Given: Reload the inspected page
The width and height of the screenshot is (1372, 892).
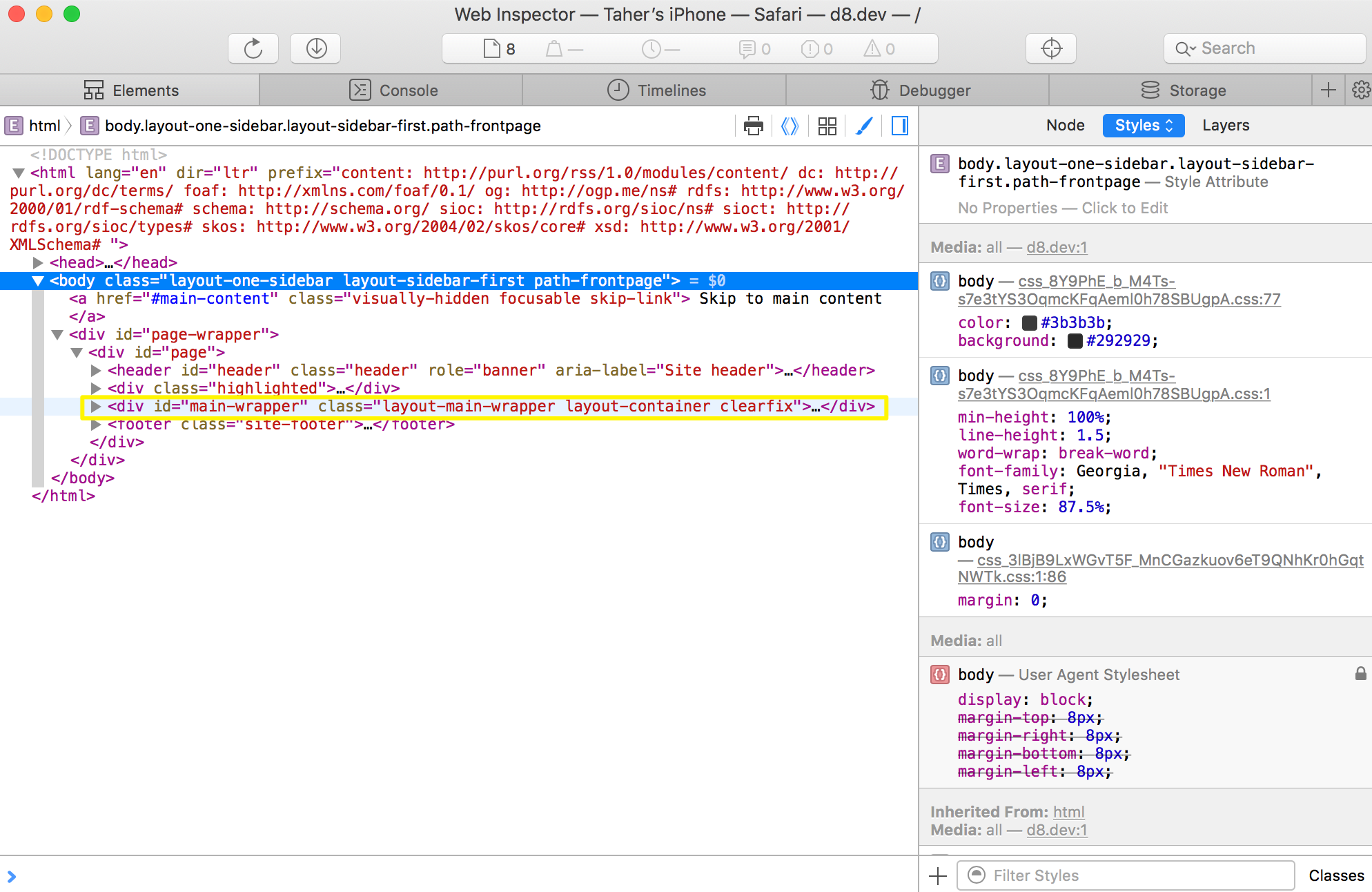Looking at the screenshot, I should pos(253,48).
